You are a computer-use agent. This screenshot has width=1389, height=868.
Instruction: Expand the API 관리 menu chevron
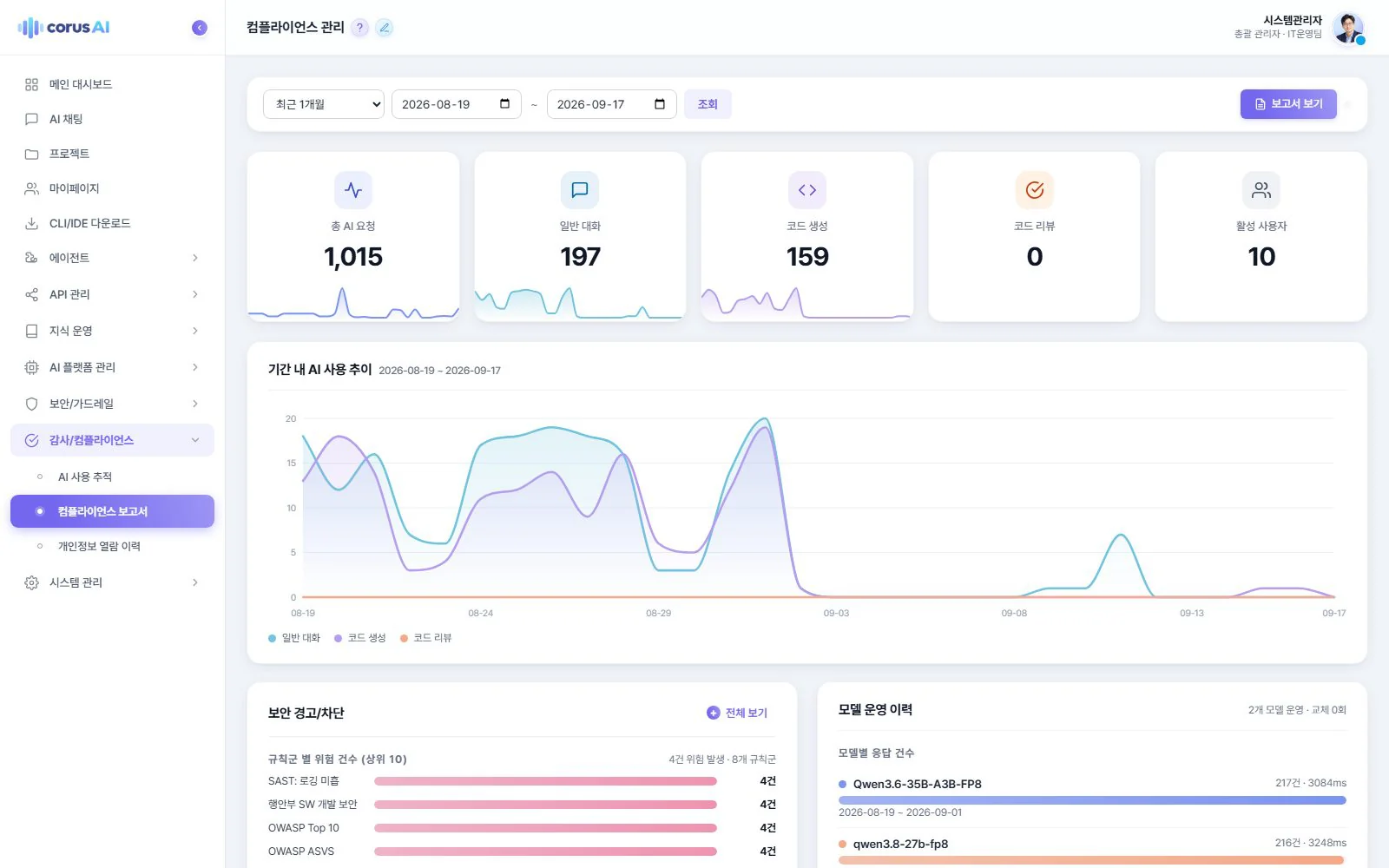pos(195,294)
